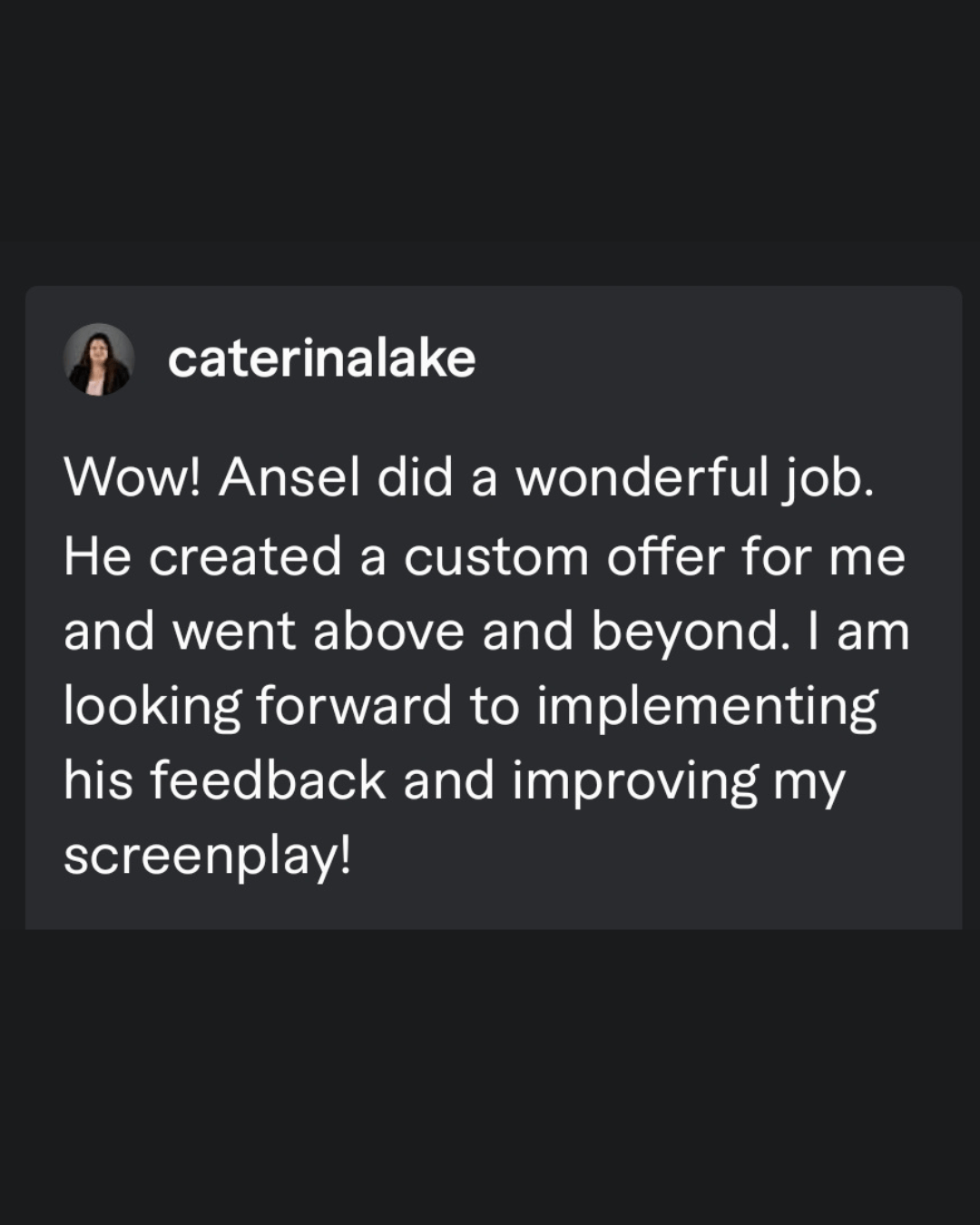Image resolution: width=980 pixels, height=1225 pixels.
Task: Select the words "custom offer"
Action: tap(562, 556)
